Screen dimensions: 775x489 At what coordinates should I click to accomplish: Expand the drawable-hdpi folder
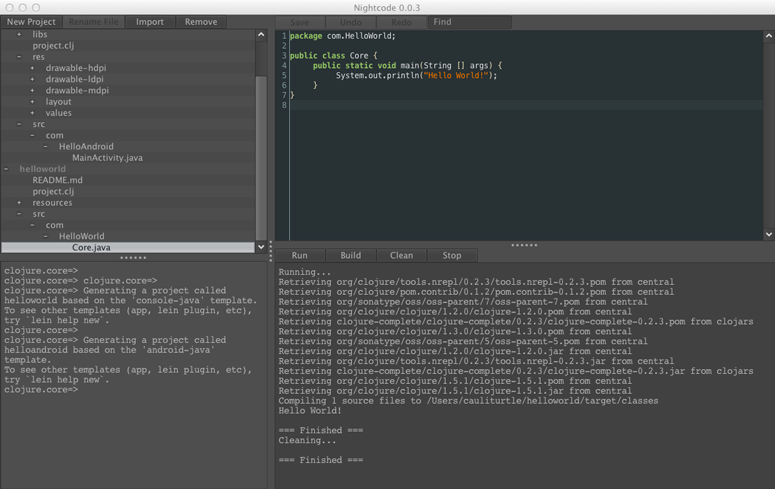[x=32, y=68]
